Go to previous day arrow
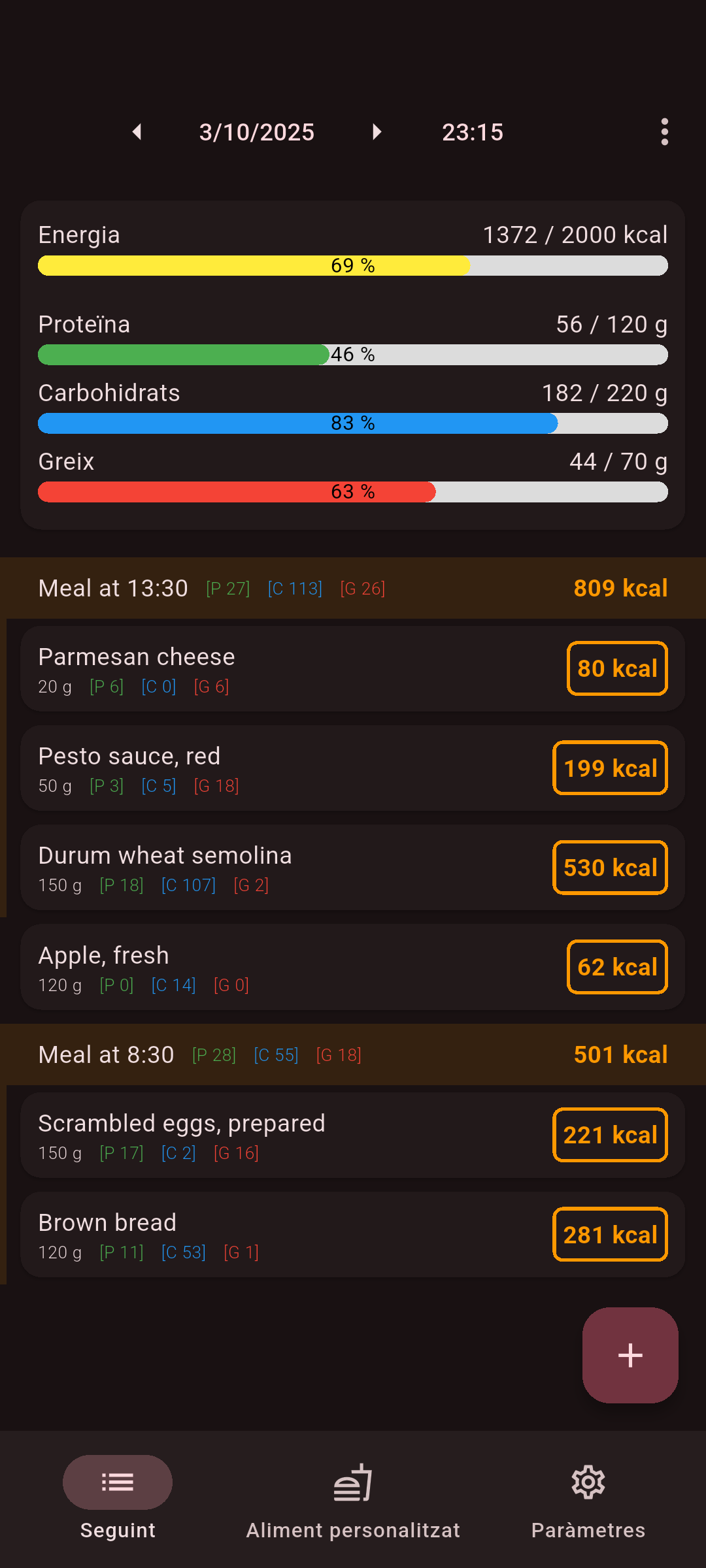Image resolution: width=706 pixels, height=1568 pixels. coord(137,132)
